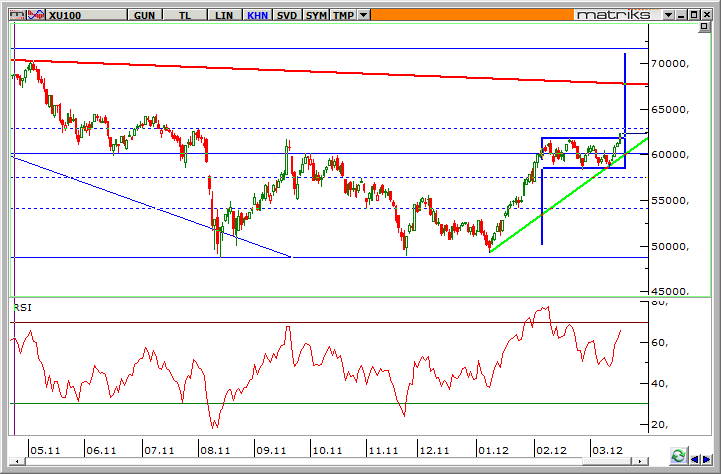
Task: Open dropdown arrow next to TMP
Action: point(363,15)
